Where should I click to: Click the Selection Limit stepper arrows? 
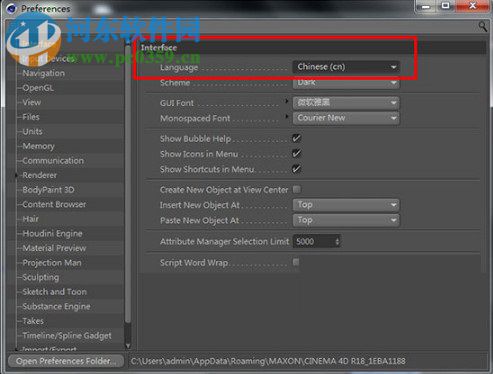click(x=337, y=241)
